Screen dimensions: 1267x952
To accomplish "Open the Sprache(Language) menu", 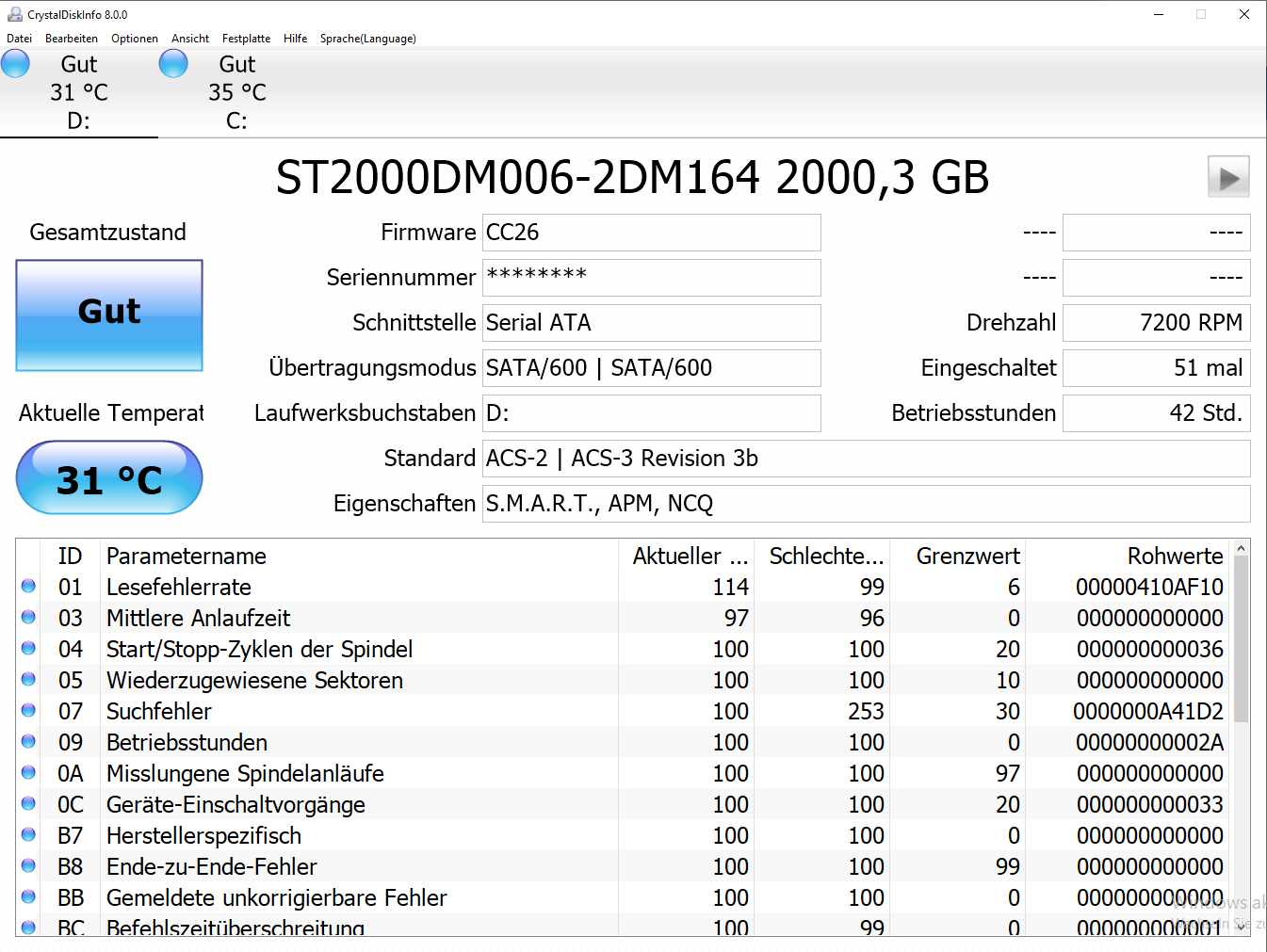I will (367, 39).
